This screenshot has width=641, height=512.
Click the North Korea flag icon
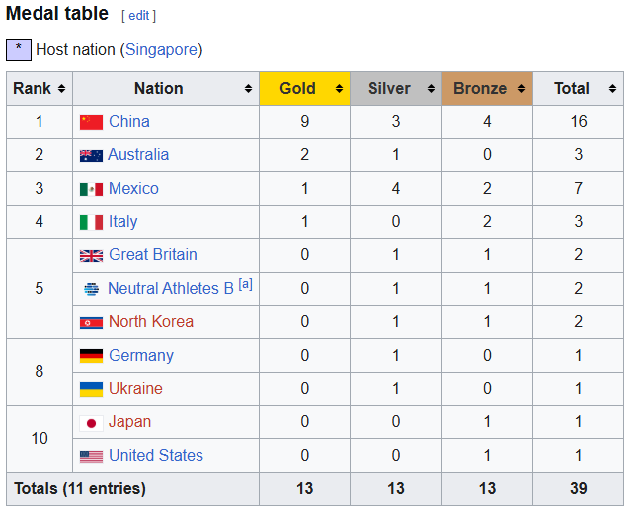pos(91,322)
